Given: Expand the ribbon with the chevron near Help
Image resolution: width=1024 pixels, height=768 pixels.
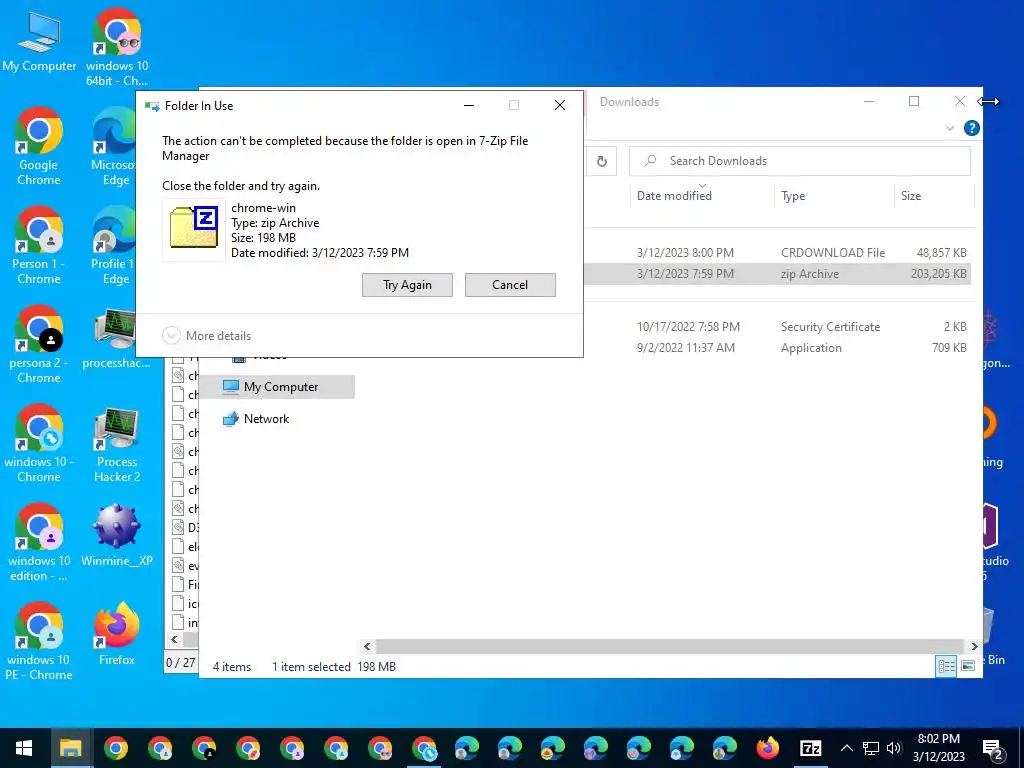Looking at the screenshot, I should point(950,128).
